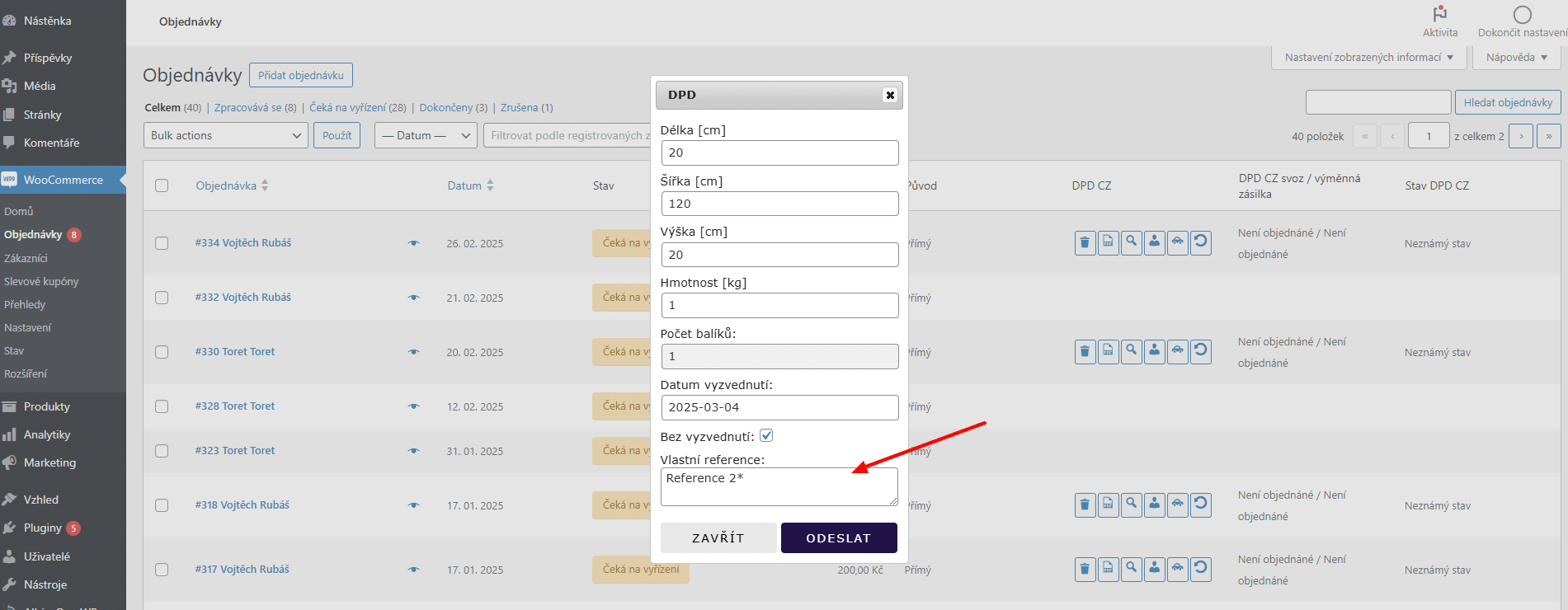Go to next orders page

tap(1521, 136)
